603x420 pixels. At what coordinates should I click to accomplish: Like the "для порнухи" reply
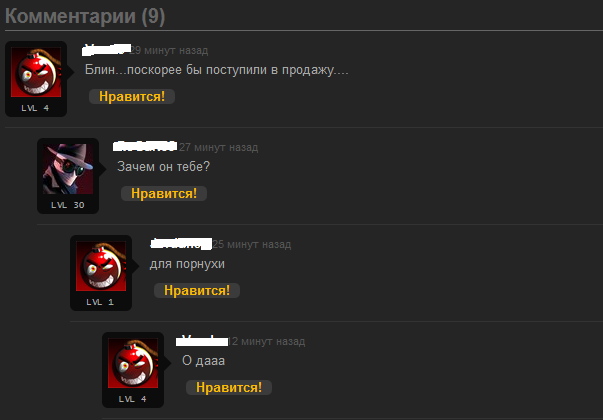[x=197, y=290]
